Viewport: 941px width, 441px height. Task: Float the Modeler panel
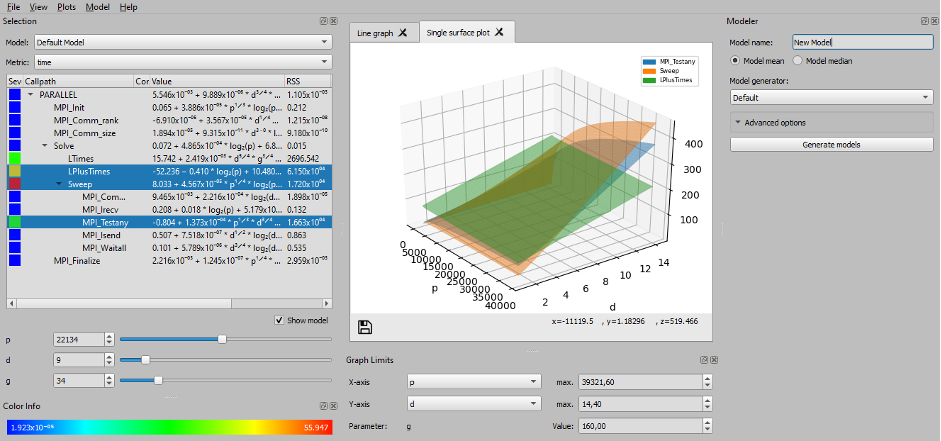[926, 21]
